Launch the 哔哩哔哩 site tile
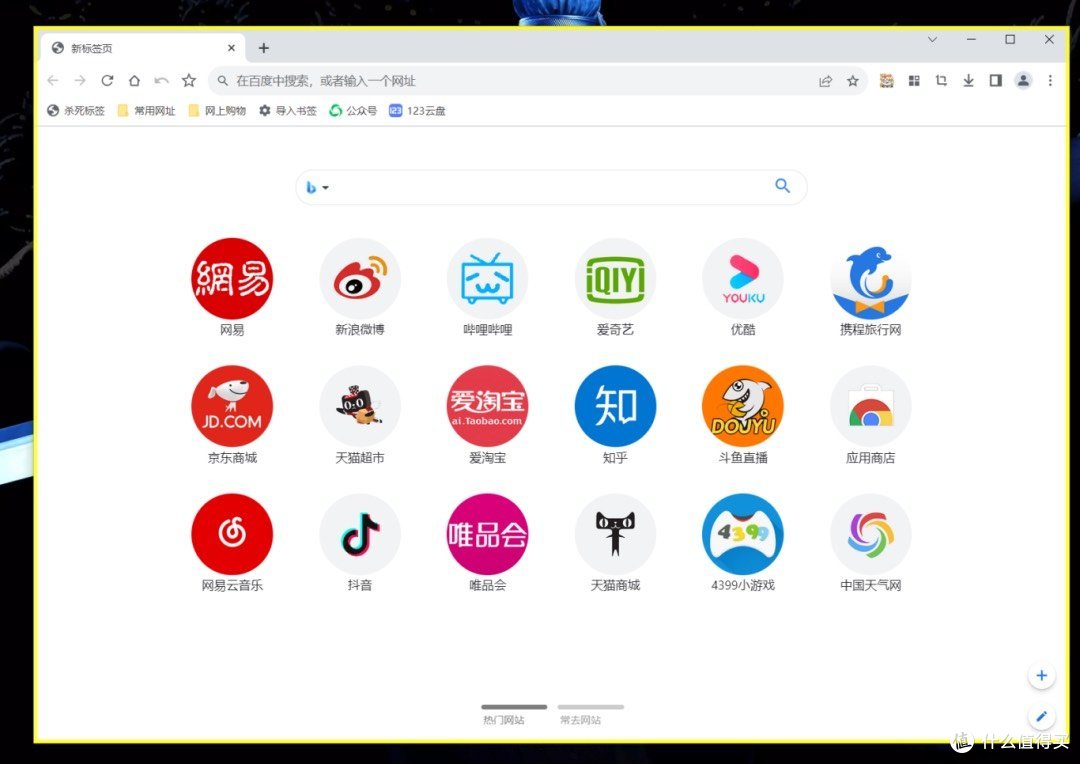This screenshot has height=764, width=1080. 488,278
